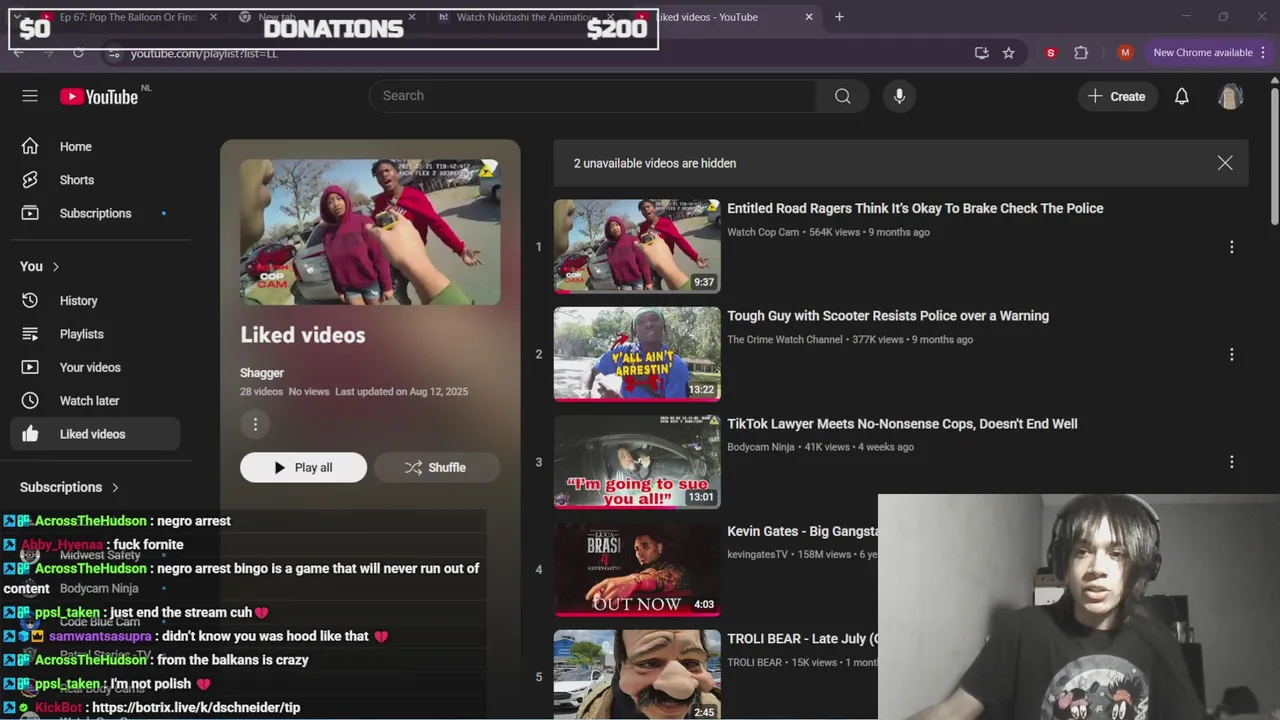Click the magnifier search button
The image size is (1280, 720).
coord(843,96)
